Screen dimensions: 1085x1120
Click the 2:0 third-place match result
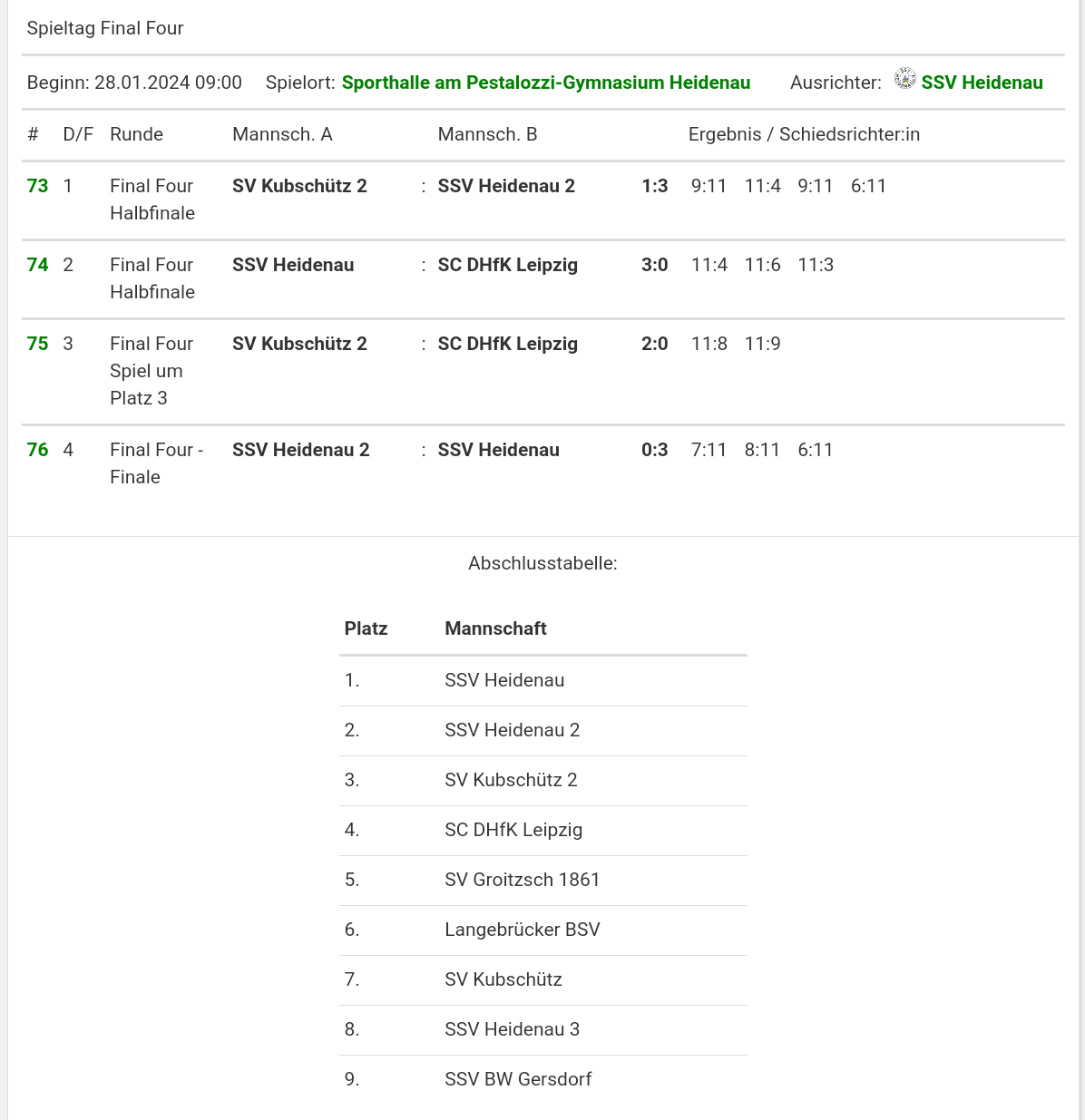coord(654,344)
